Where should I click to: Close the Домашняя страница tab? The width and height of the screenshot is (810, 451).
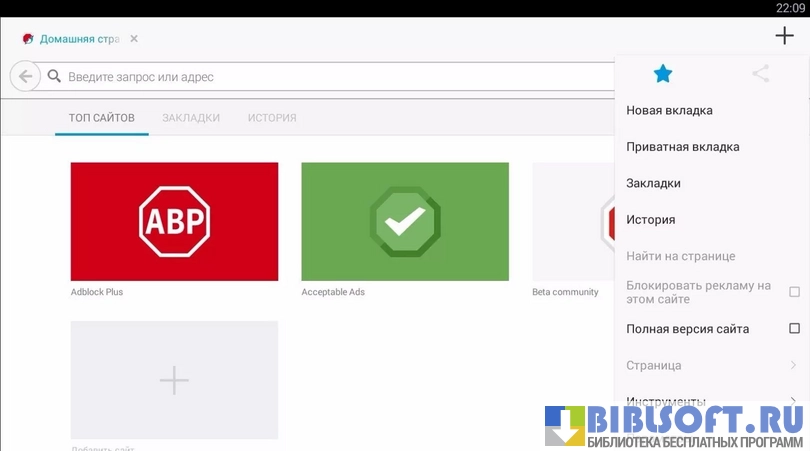pyautogui.click(x=134, y=39)
